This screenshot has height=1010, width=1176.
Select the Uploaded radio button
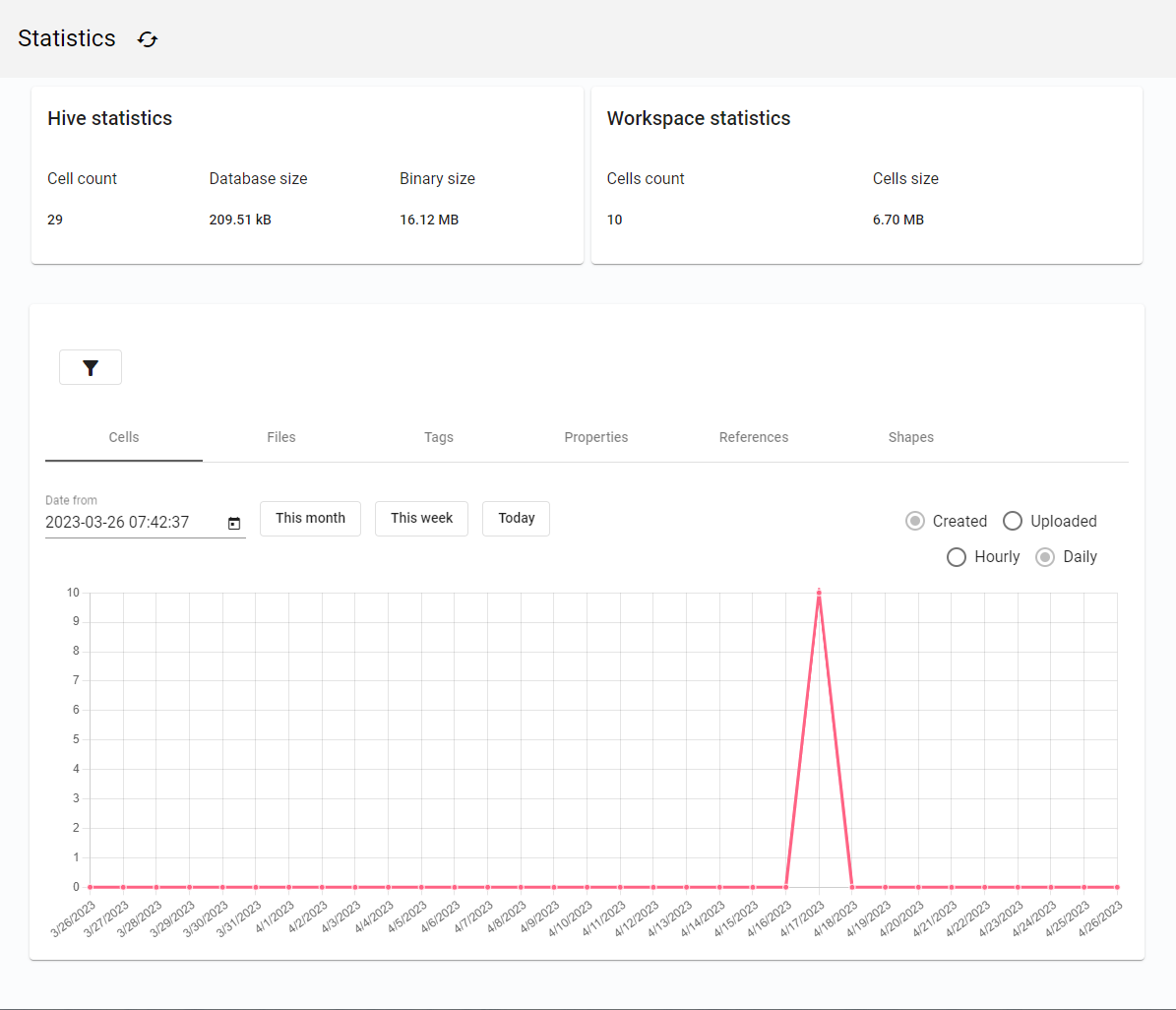(x=1013, y=521)
